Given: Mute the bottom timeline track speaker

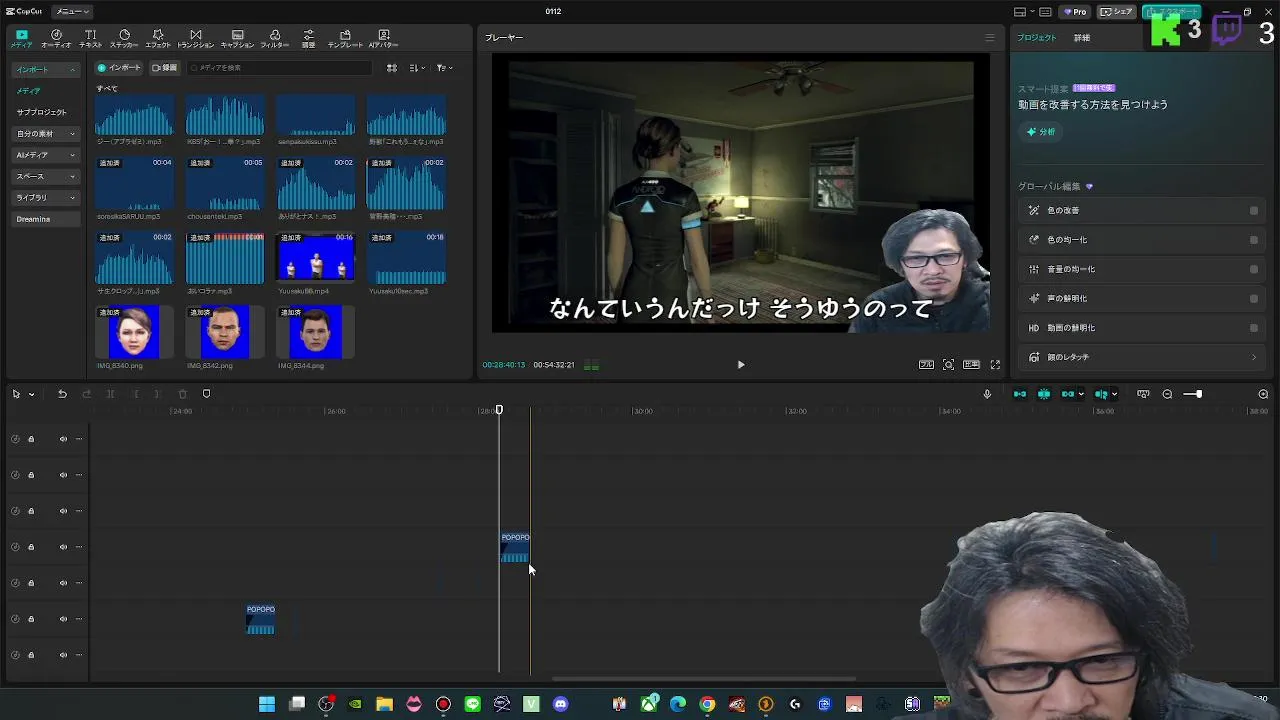Looking at the screenshot, I should [x=63, y=655].
